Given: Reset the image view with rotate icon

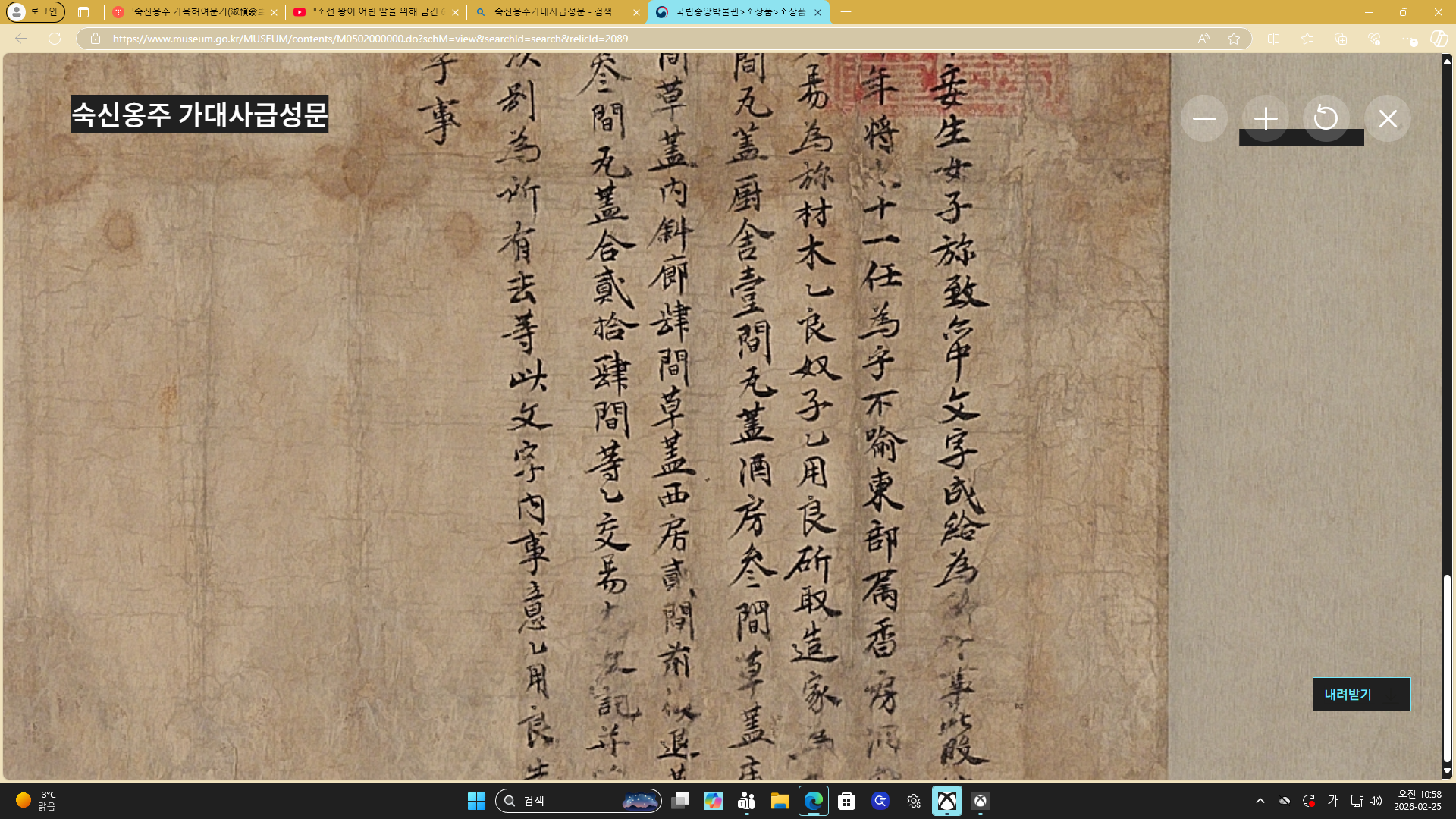Looking at the screenshot, I should (x=1326, y=119).
